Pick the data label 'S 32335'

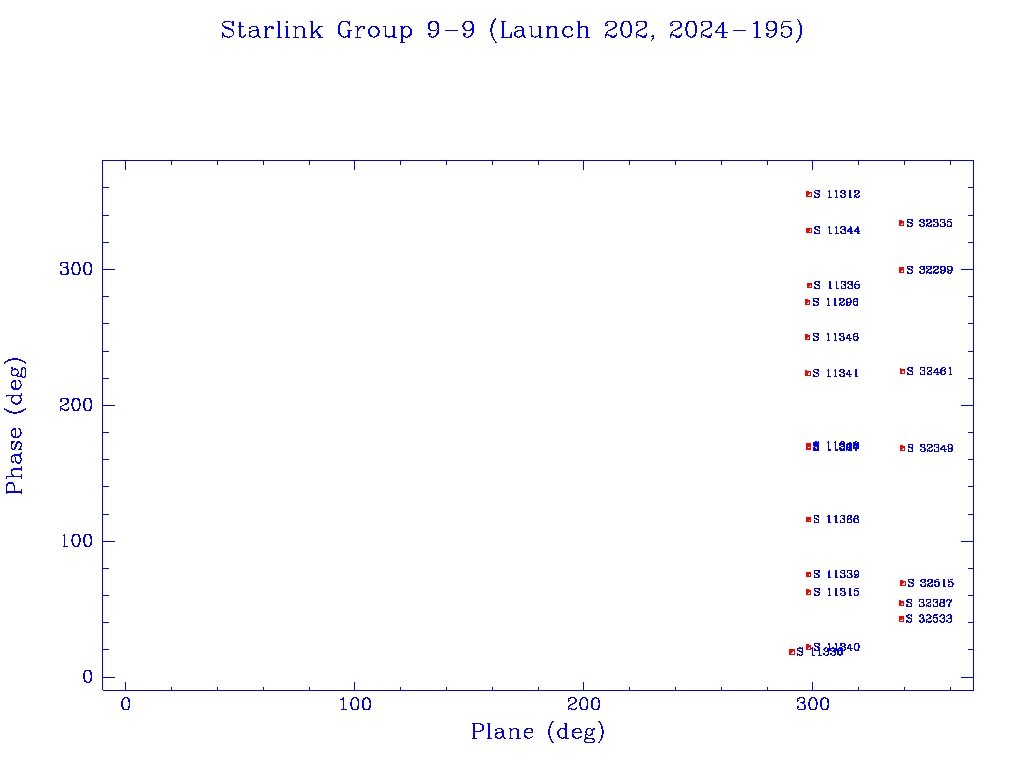pyautogui.click(x=929, y=223)
